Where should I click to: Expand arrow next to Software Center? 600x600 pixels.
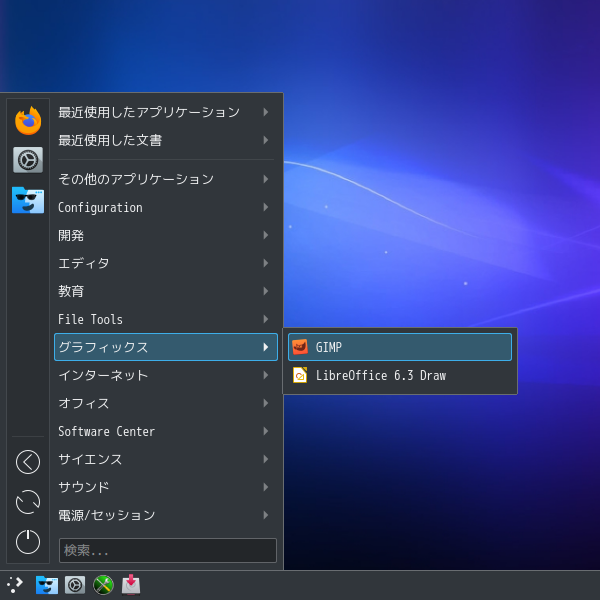pyautogui.click(x=266, y=431)
